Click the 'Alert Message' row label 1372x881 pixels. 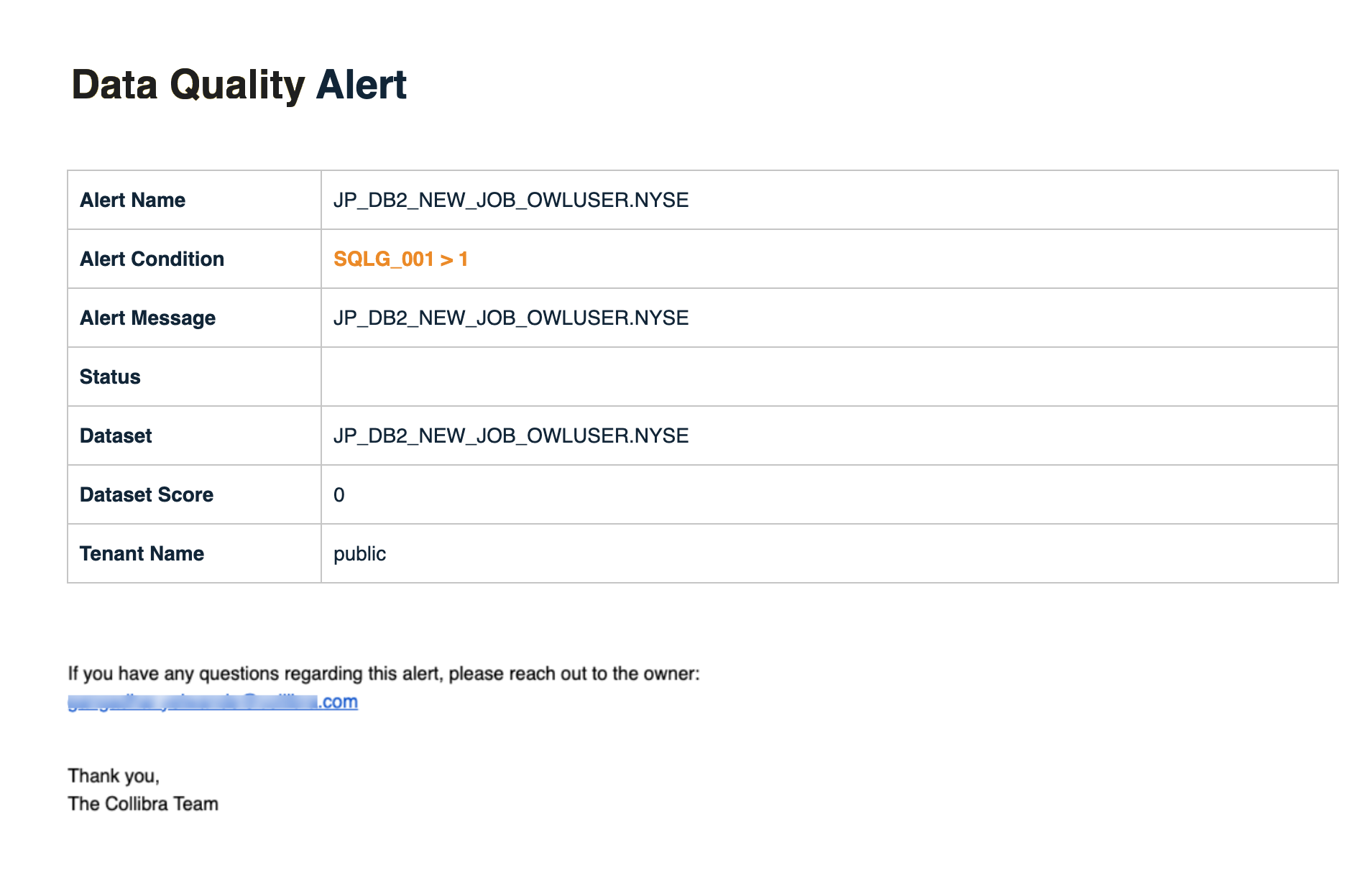147,318
